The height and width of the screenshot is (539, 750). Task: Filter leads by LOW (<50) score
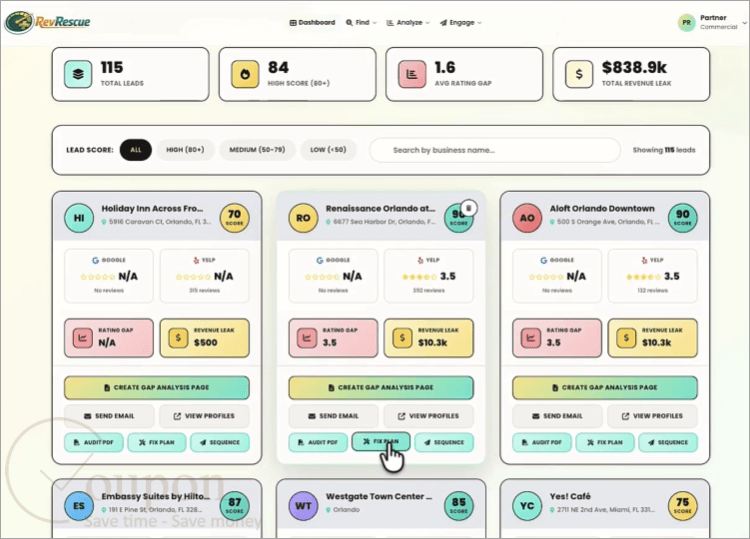click(328, 150)
